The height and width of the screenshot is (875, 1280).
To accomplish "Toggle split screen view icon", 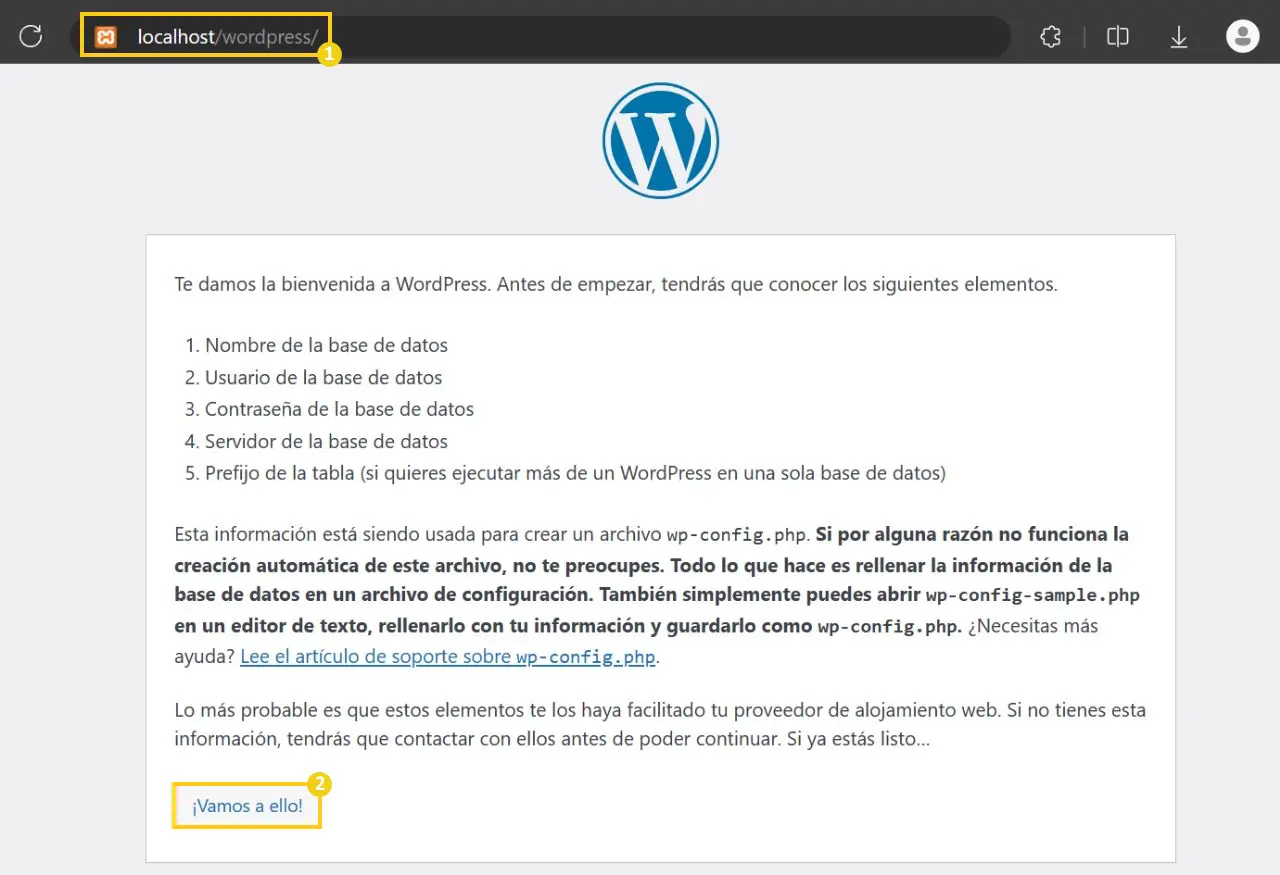I will click(1118, 37).
